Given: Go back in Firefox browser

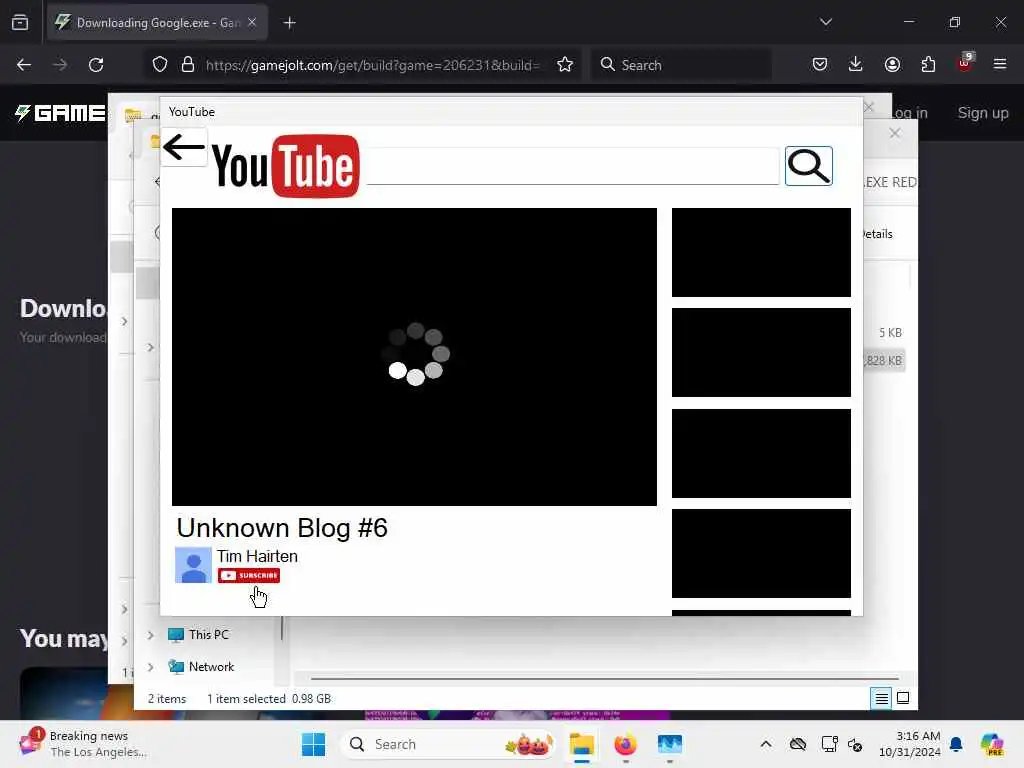Looking at the screenshot, I should [x=24, y=65].
